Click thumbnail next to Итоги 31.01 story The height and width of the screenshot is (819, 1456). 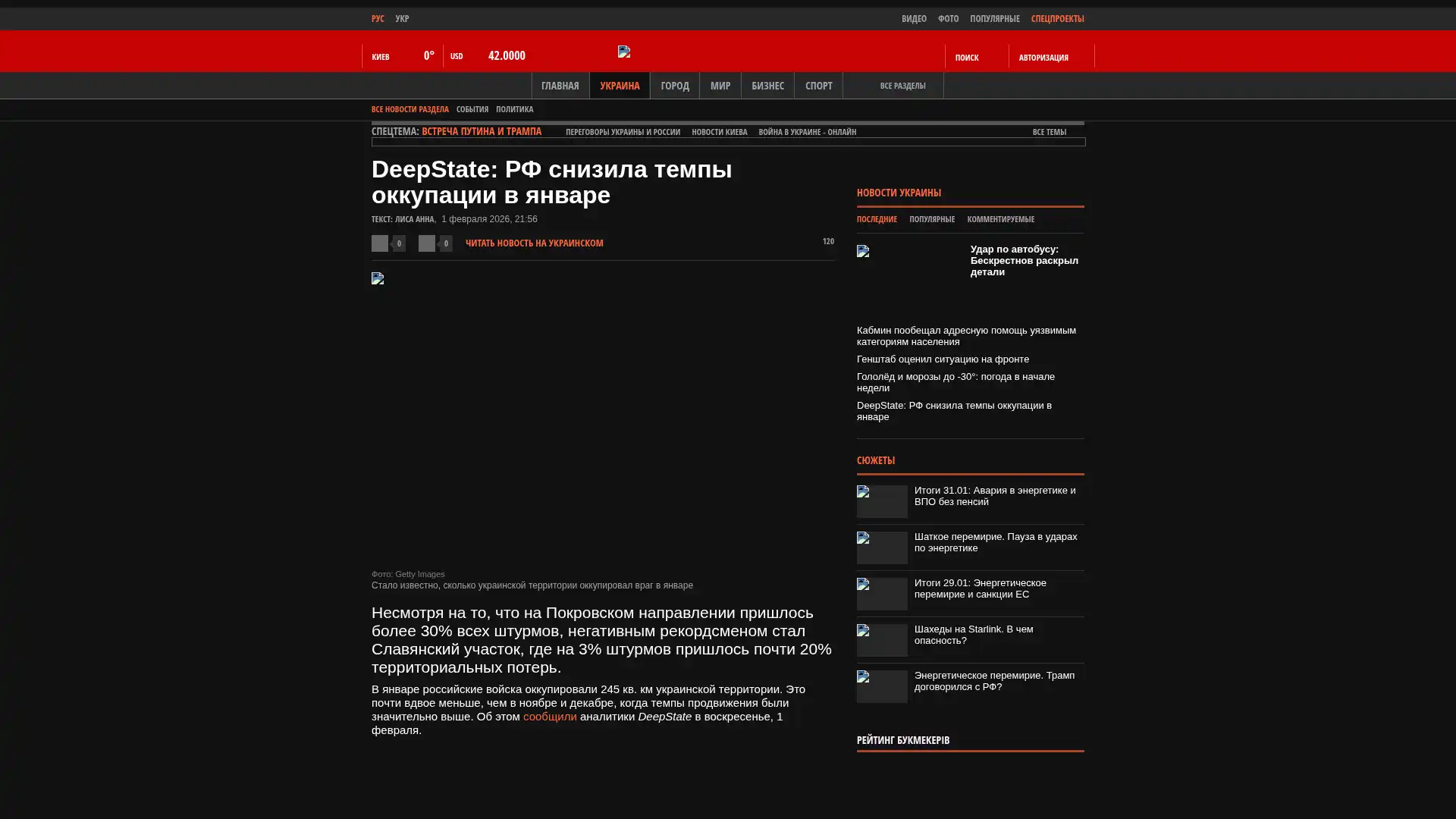coord(882,501)
